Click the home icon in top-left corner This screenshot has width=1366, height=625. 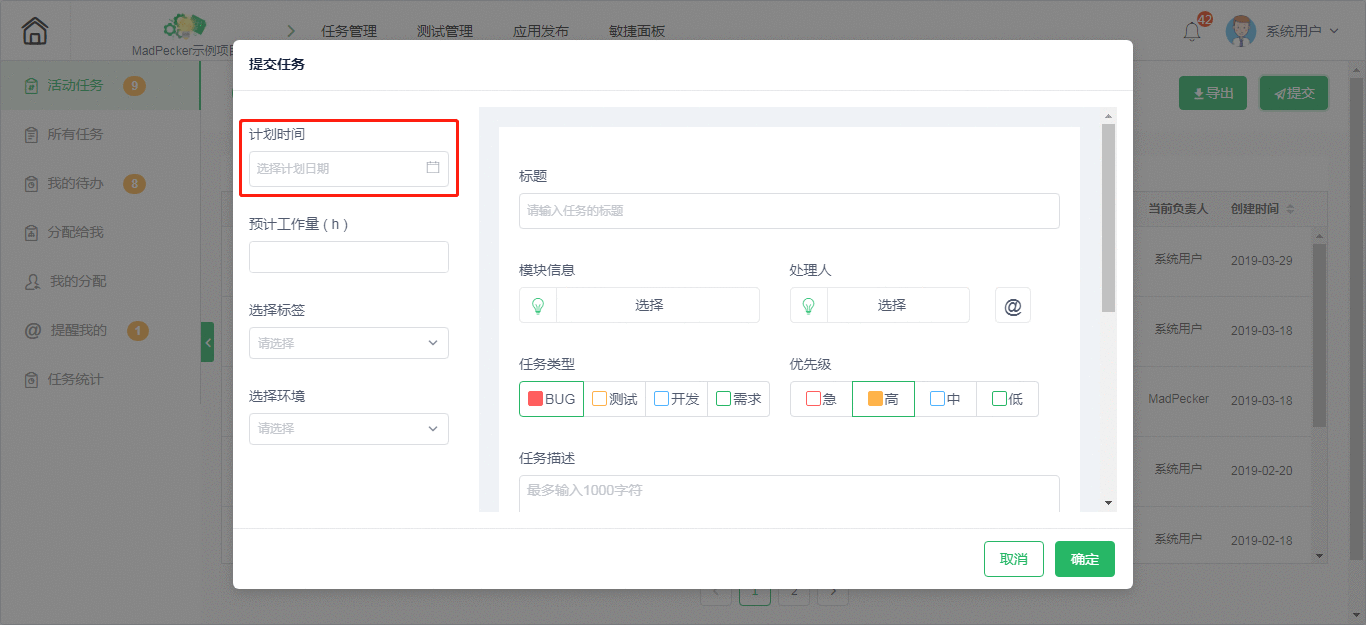click(x=33, y=30)
